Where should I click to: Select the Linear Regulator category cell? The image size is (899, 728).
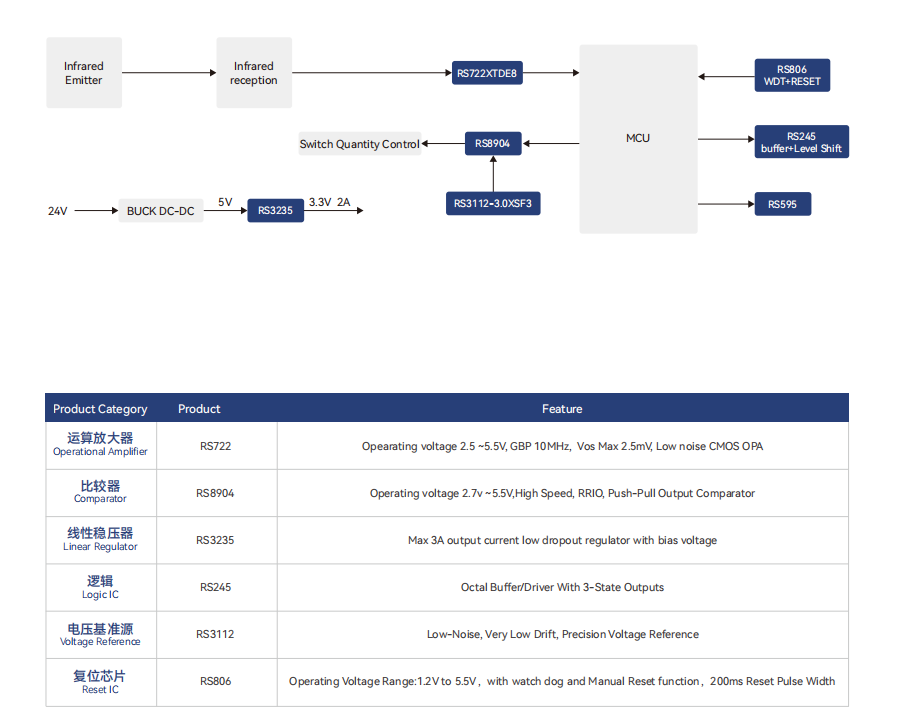(100, 540)
